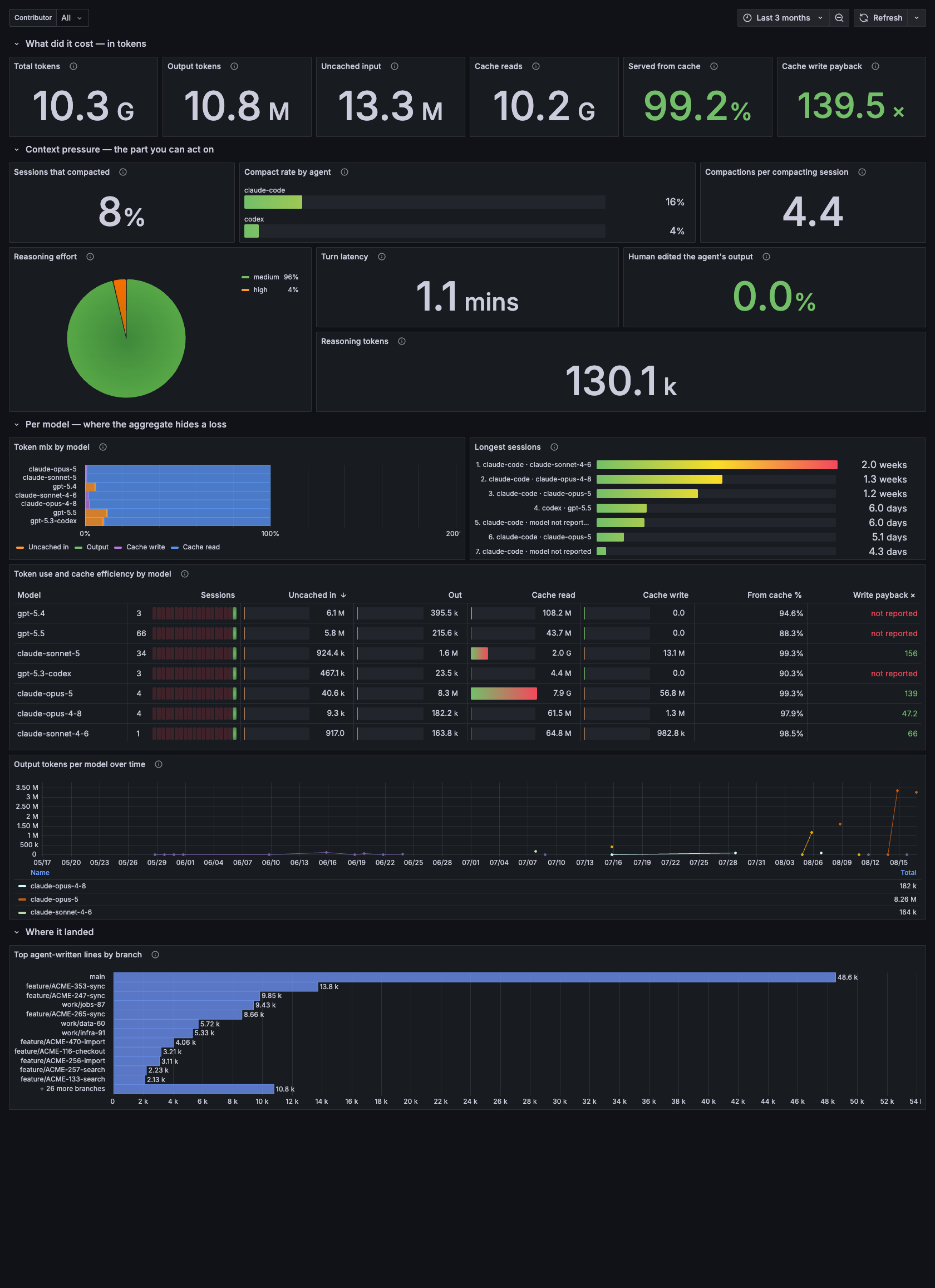Sort legend by Total header
Viewport: 935px width, 1288px height.
tap(908, 872)
